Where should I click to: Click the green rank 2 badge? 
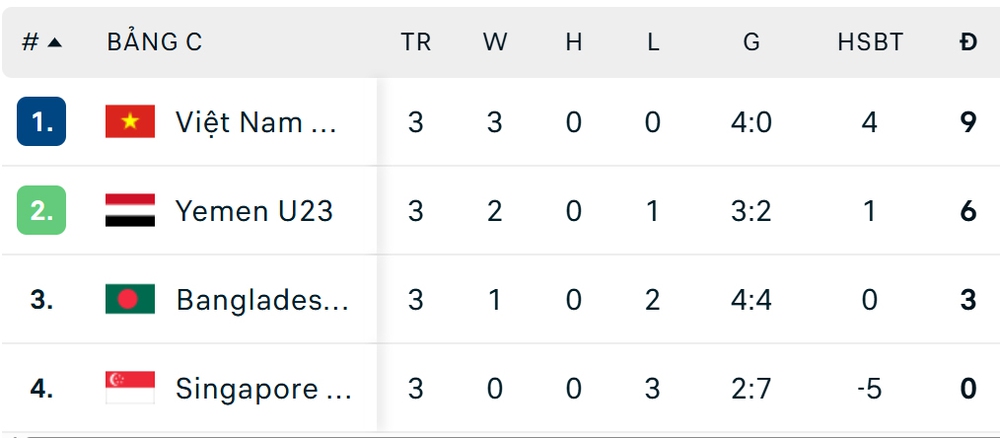(41, 211)
